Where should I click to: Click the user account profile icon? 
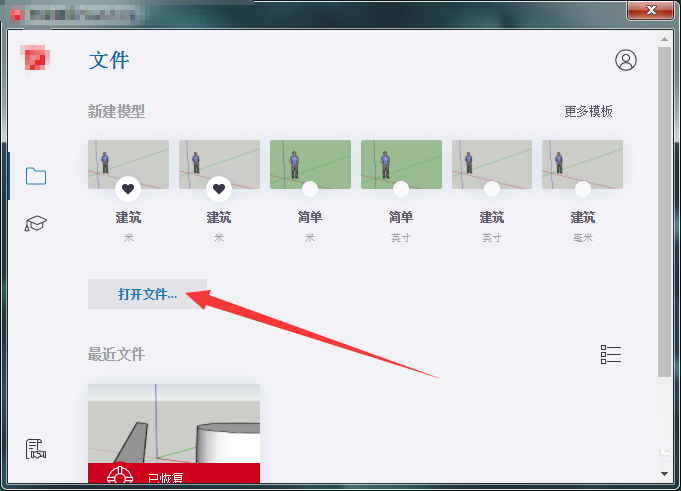coord(625,60)
